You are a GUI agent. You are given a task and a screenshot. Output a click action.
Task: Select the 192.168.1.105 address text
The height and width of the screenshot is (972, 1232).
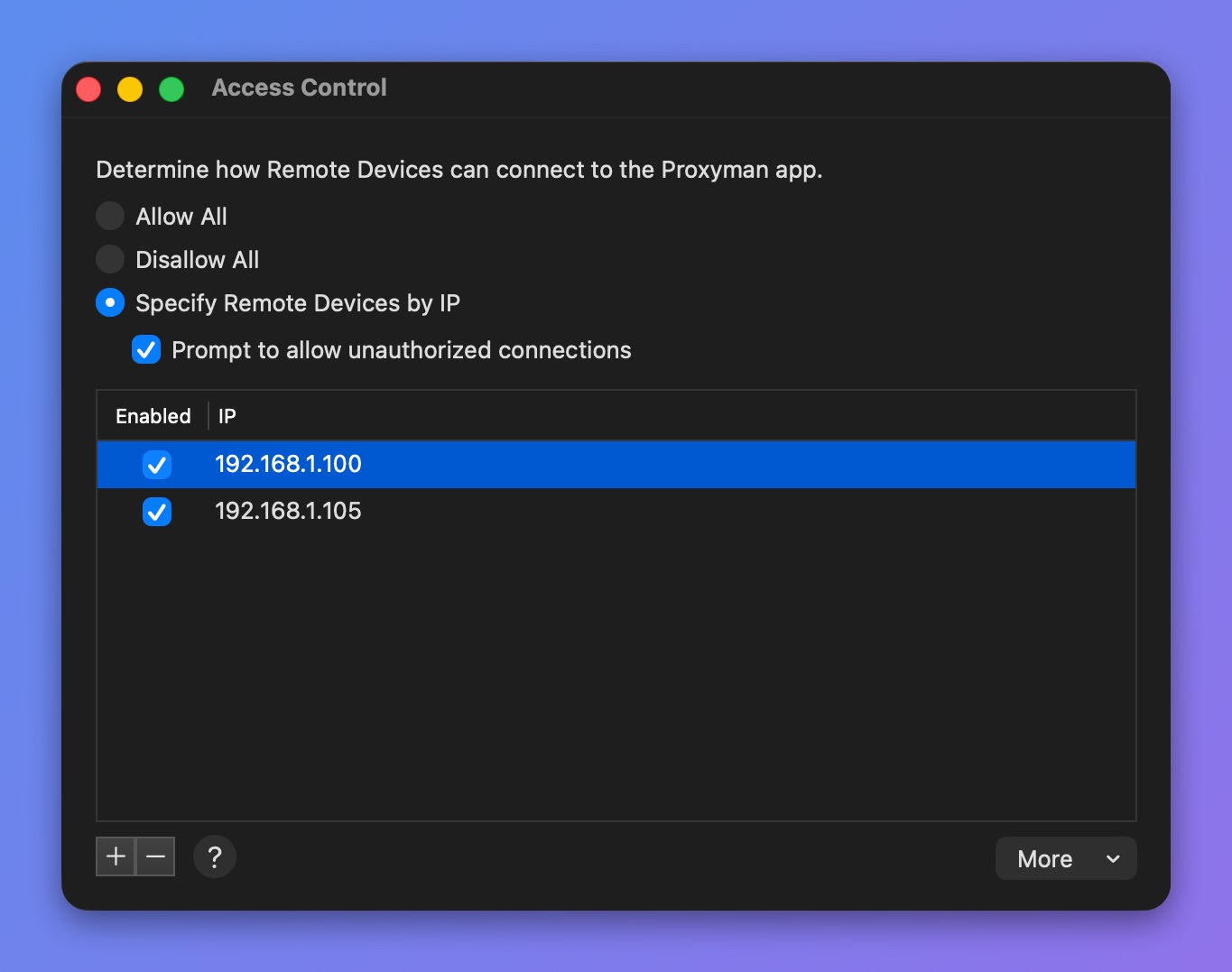point(288,511)
